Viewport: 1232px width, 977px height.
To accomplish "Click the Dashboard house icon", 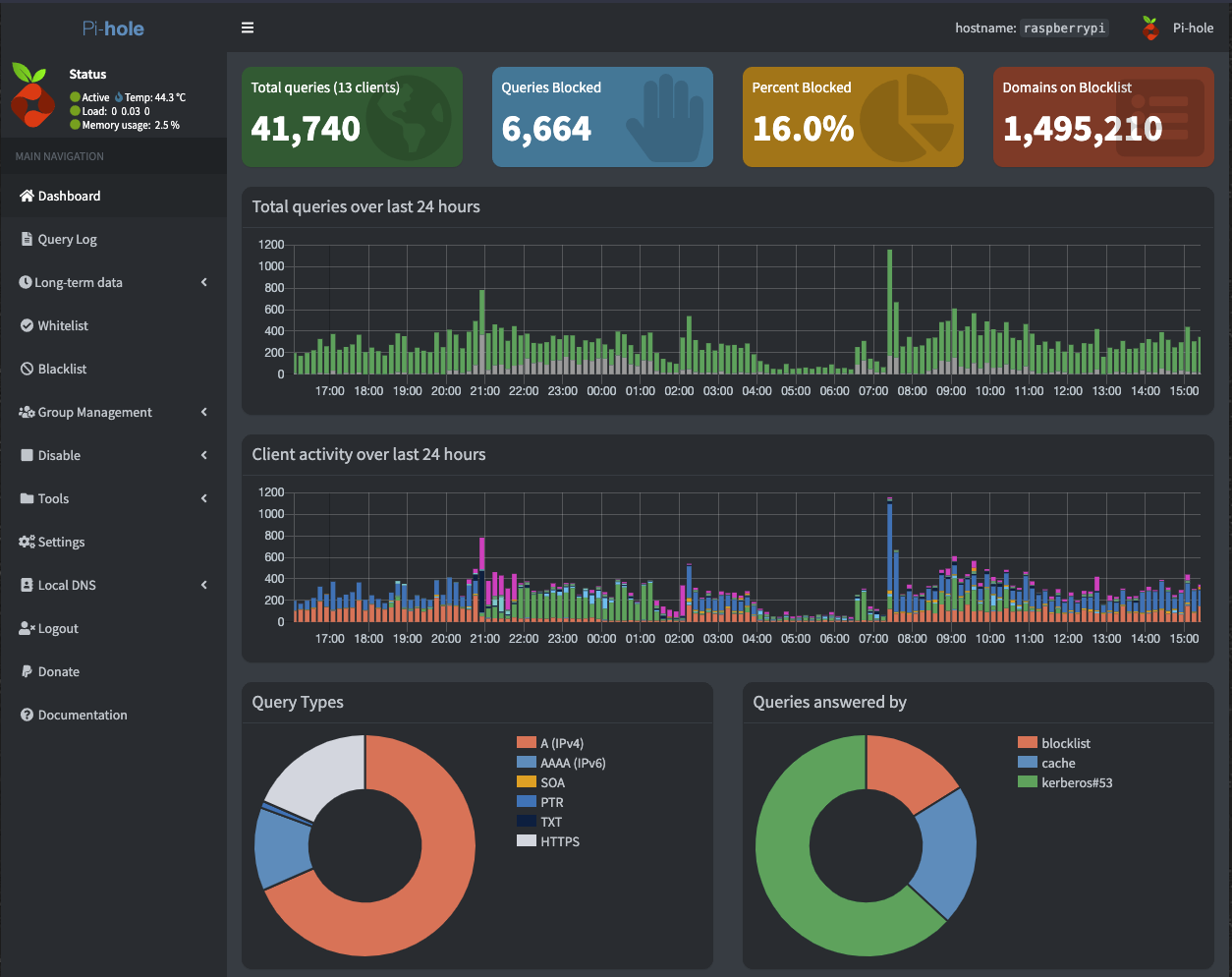I will (28, 196).
